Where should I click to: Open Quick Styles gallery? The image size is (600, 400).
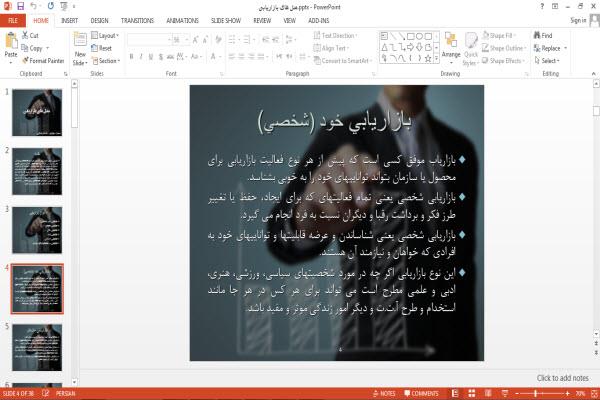(x=471, y=49)
